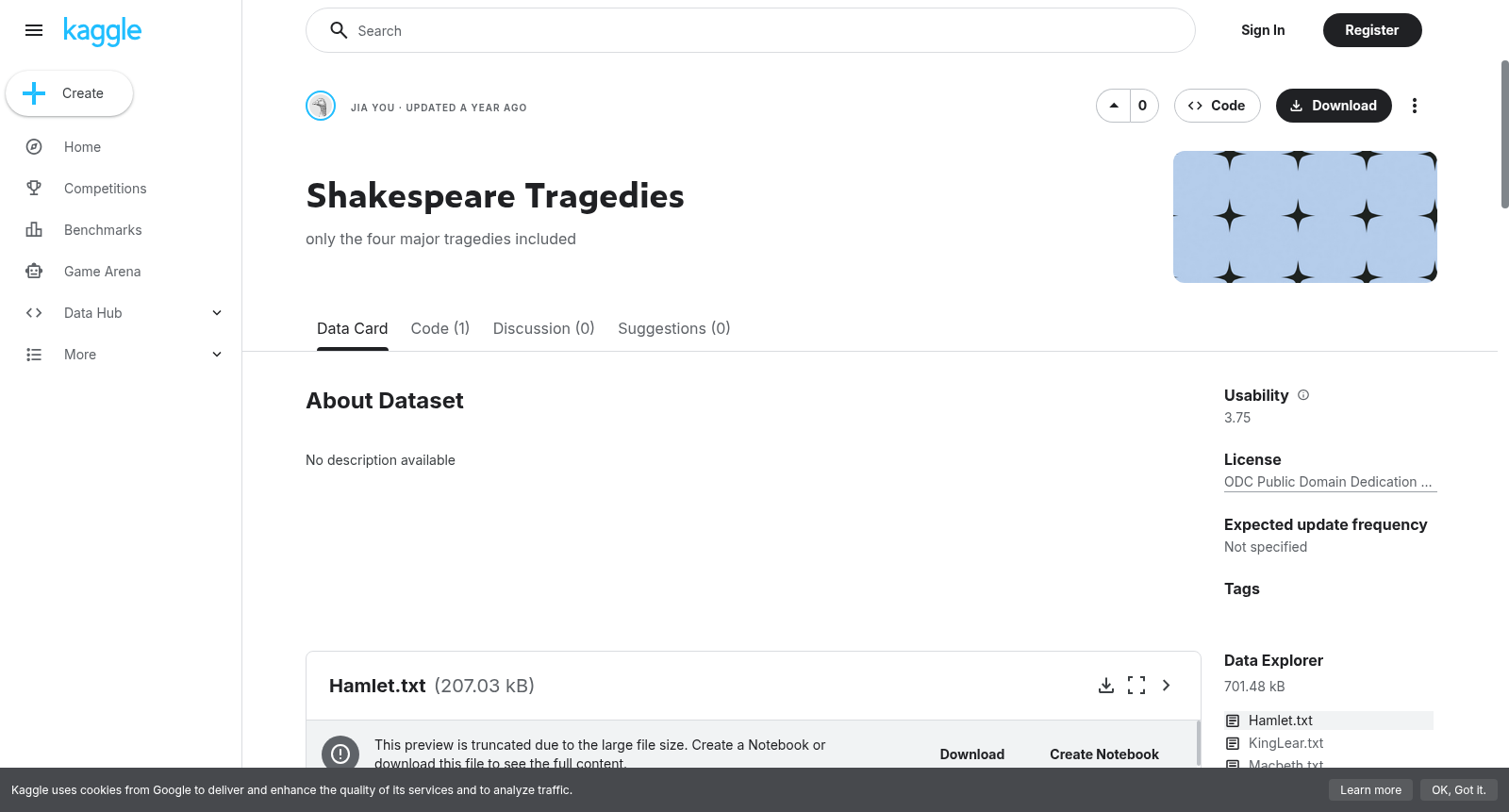Click Learn more in cookie banner
The width and height of the screenshot is (1509, 812).
(x=1370, y=790)
